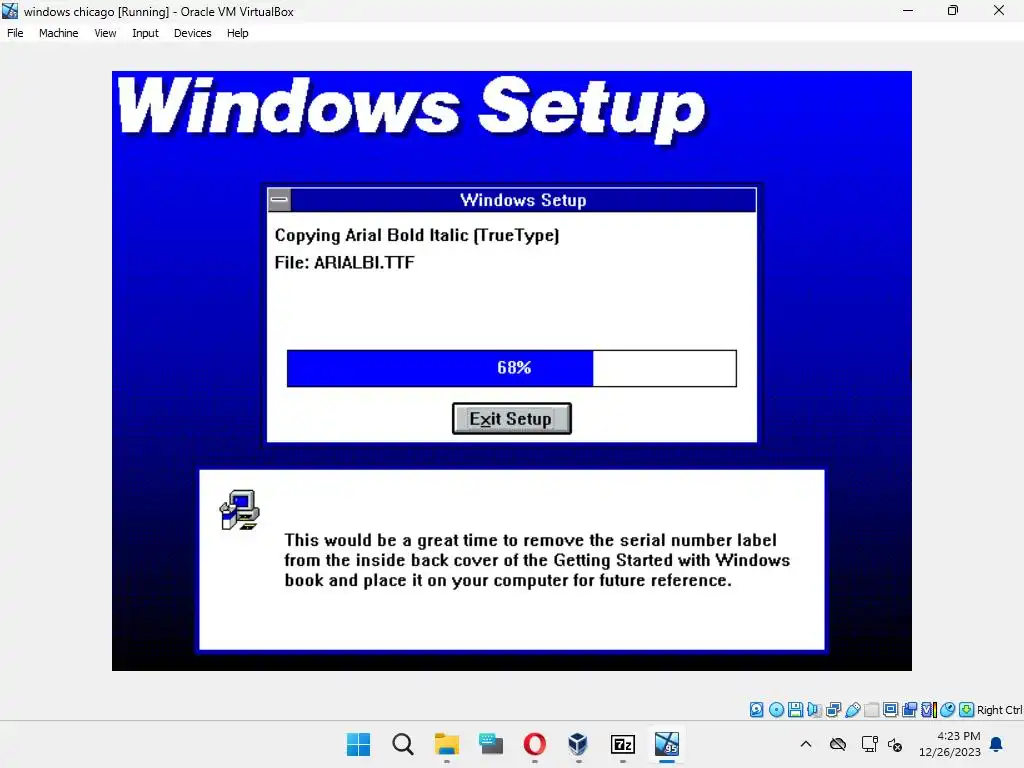Click the Right Ctrl host key label
The height and width of the screenshot is (768, 1024).
pyautogui.click(x=999, y=710)
